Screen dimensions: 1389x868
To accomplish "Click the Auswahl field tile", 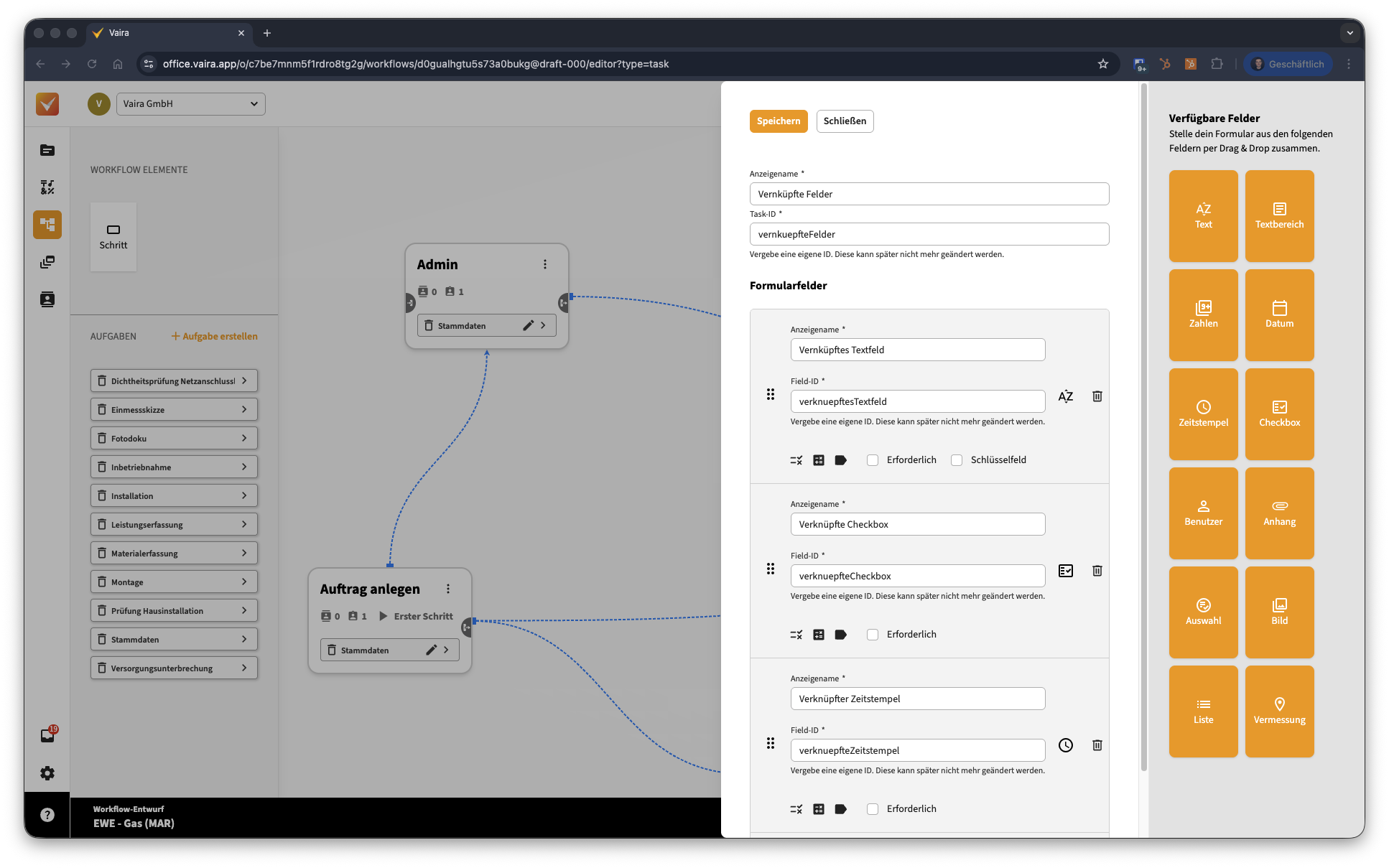I will click(x=1203, y=612).
